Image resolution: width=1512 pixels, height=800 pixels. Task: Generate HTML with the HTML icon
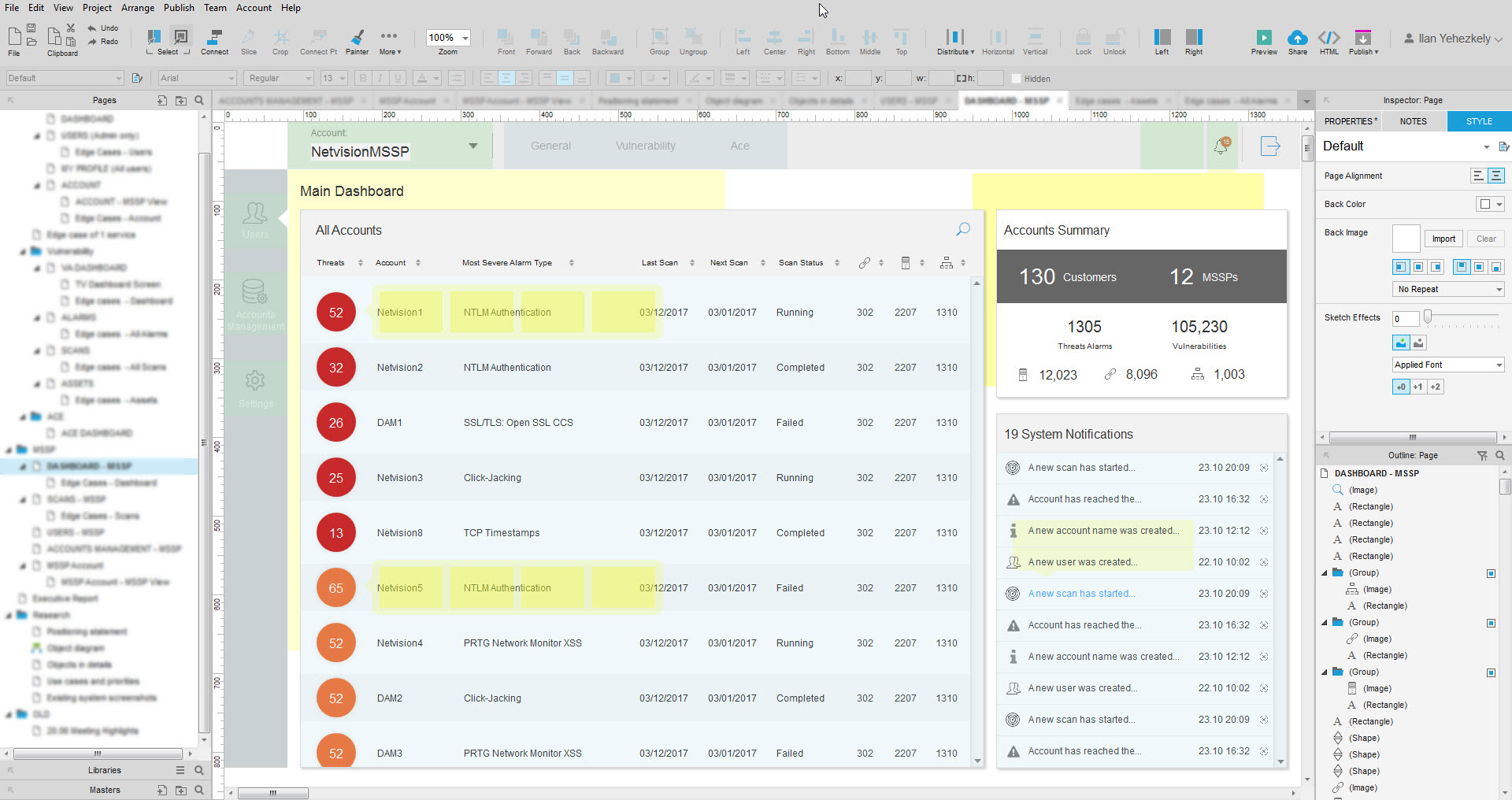(x=1329, y=37)
